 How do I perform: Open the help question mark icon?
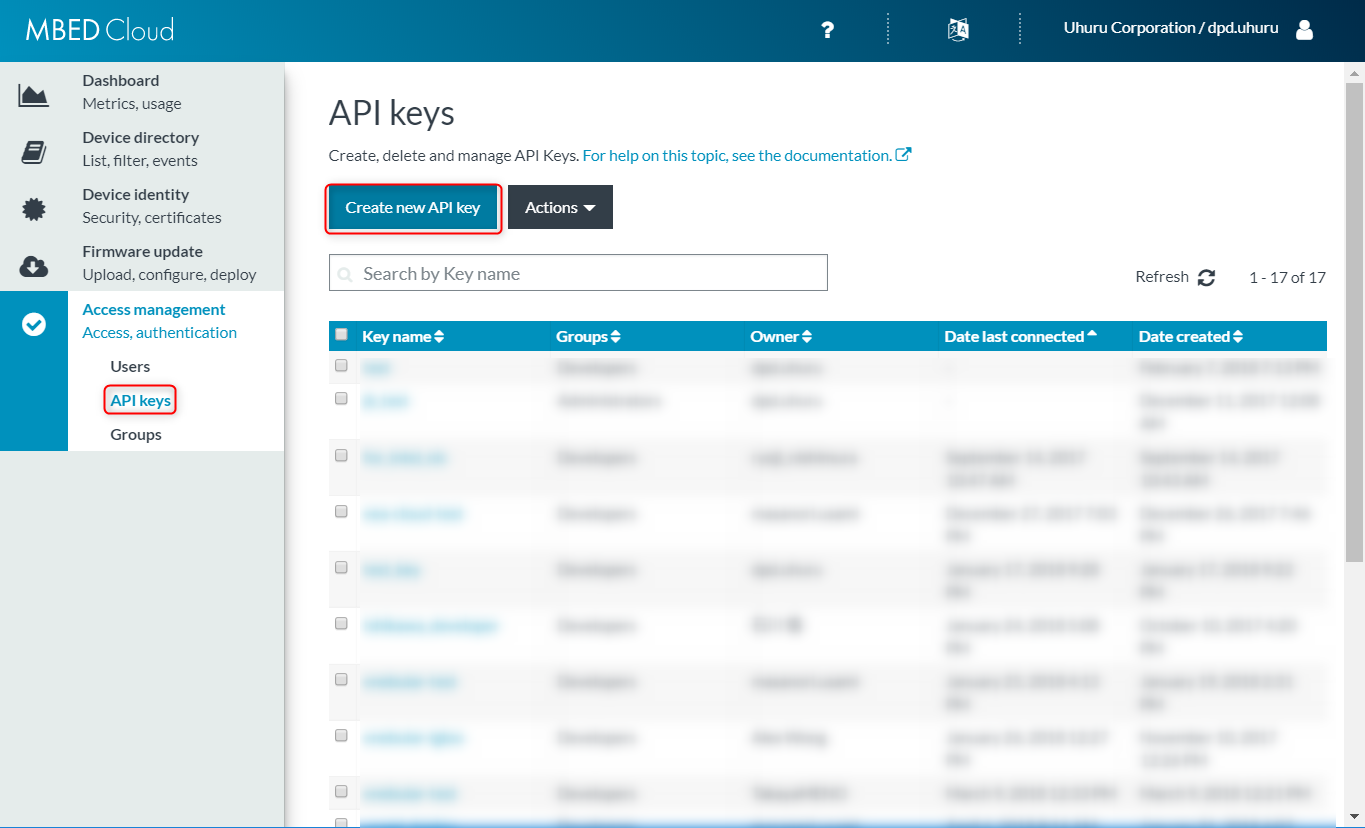pyautogui.click(x=827, y=30)
